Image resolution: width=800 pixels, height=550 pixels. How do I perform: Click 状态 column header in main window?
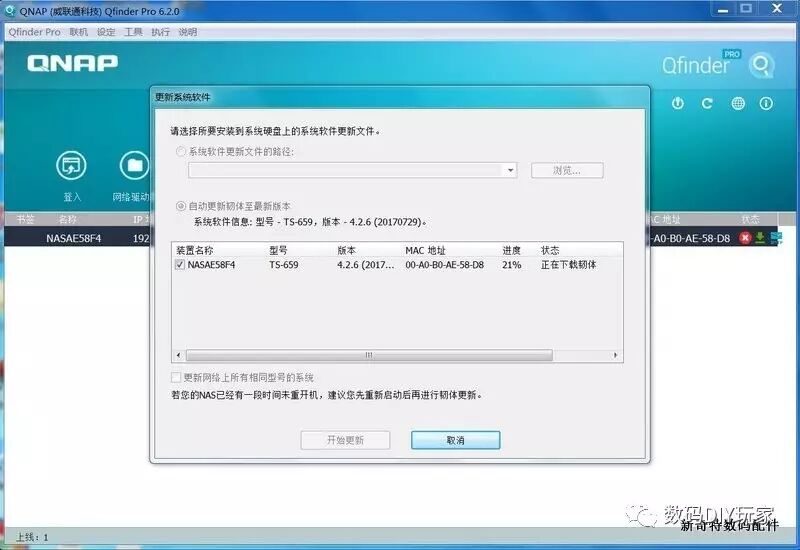(750, 219)
